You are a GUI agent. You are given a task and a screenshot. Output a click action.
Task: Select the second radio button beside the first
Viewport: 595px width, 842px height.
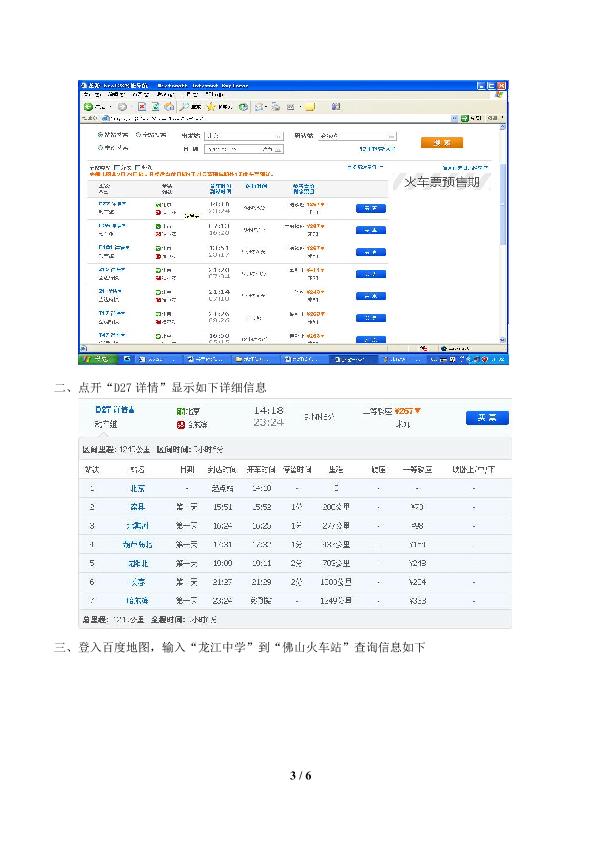[x=139, y=135]
